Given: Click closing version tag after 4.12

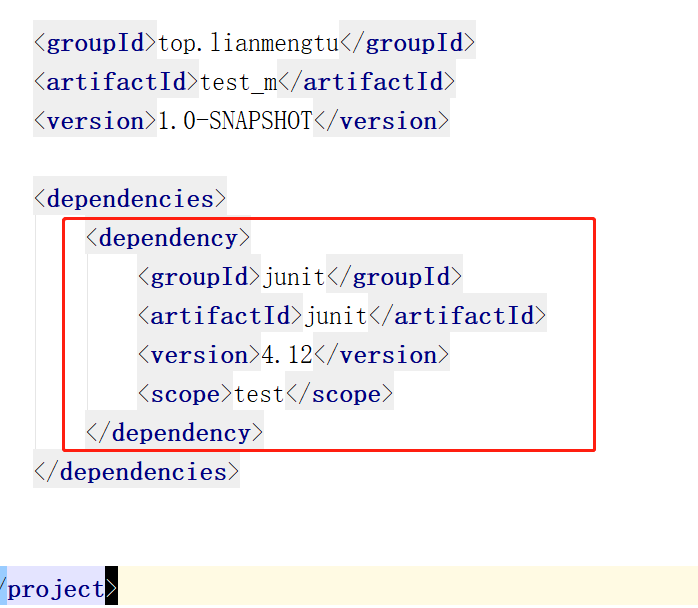Looking at the screenshot, I should 381,355.
